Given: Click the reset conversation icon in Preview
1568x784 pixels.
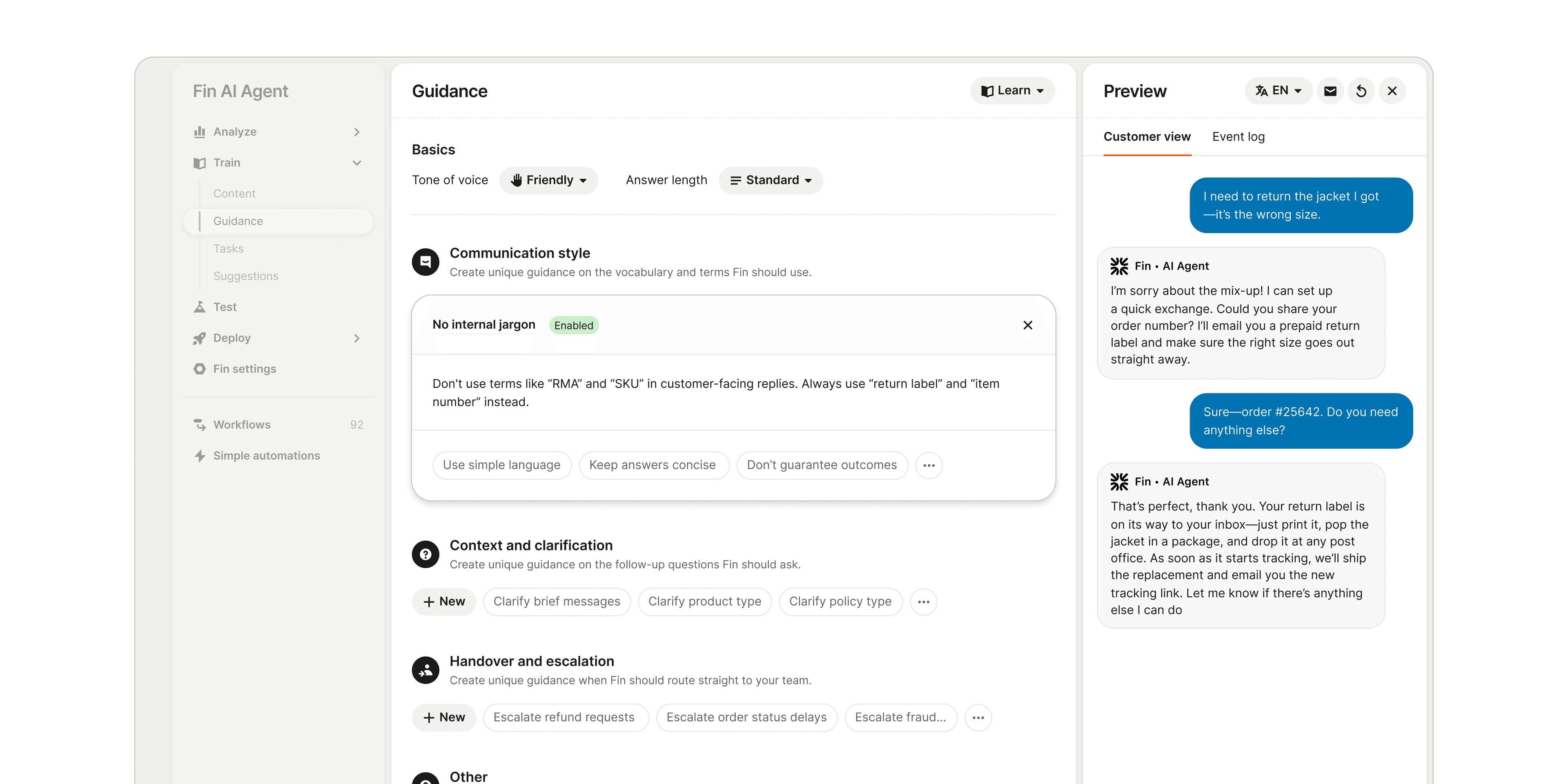Looking at the screenshot, I should point(1361,91).
